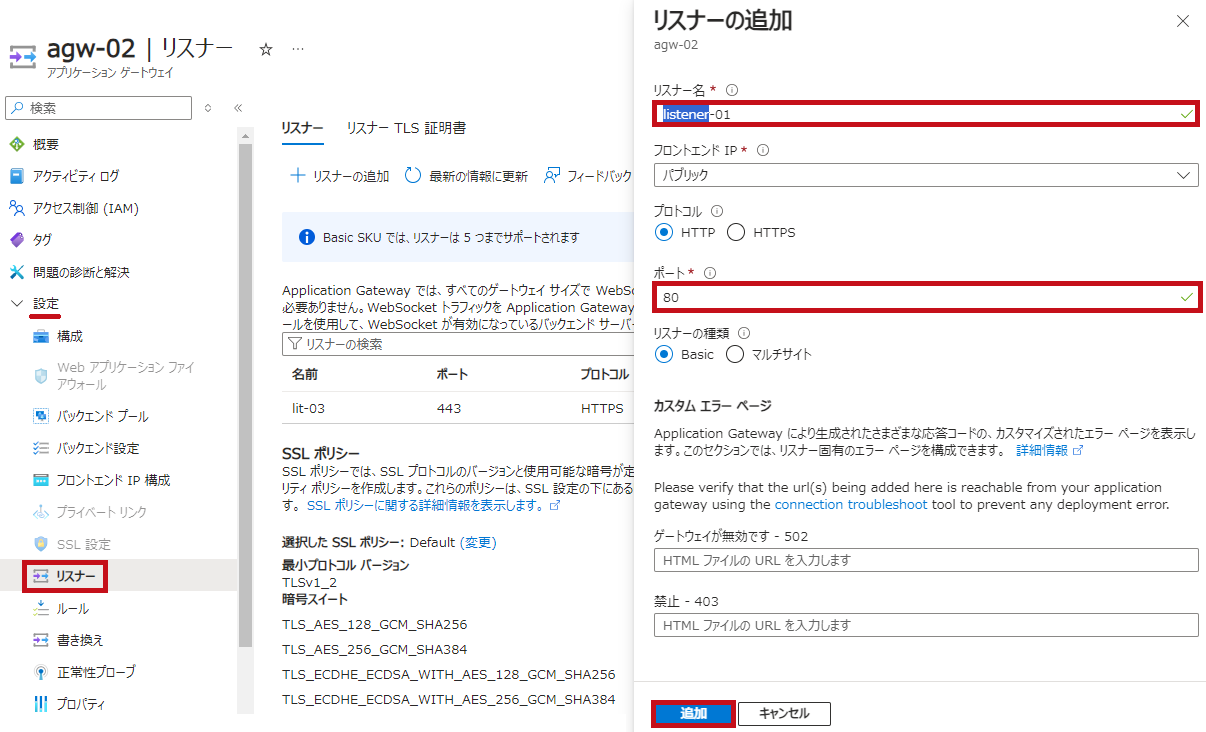Click the 追加 button
Image resolution: width=1206 pixels, height=732 pixels.
pos(693,714)
